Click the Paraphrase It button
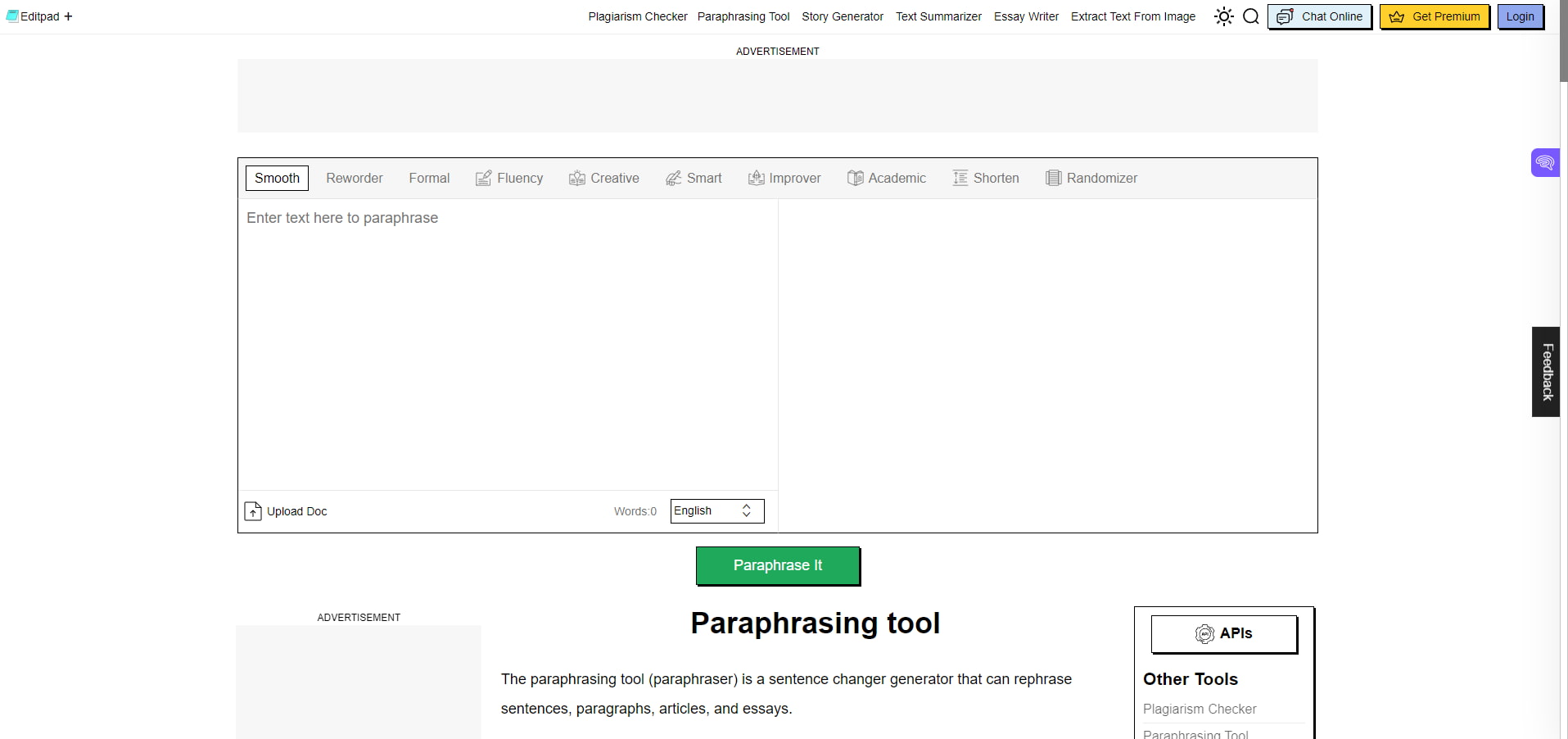Screen dimensions: 1568x739 click(x=777, y=565)
